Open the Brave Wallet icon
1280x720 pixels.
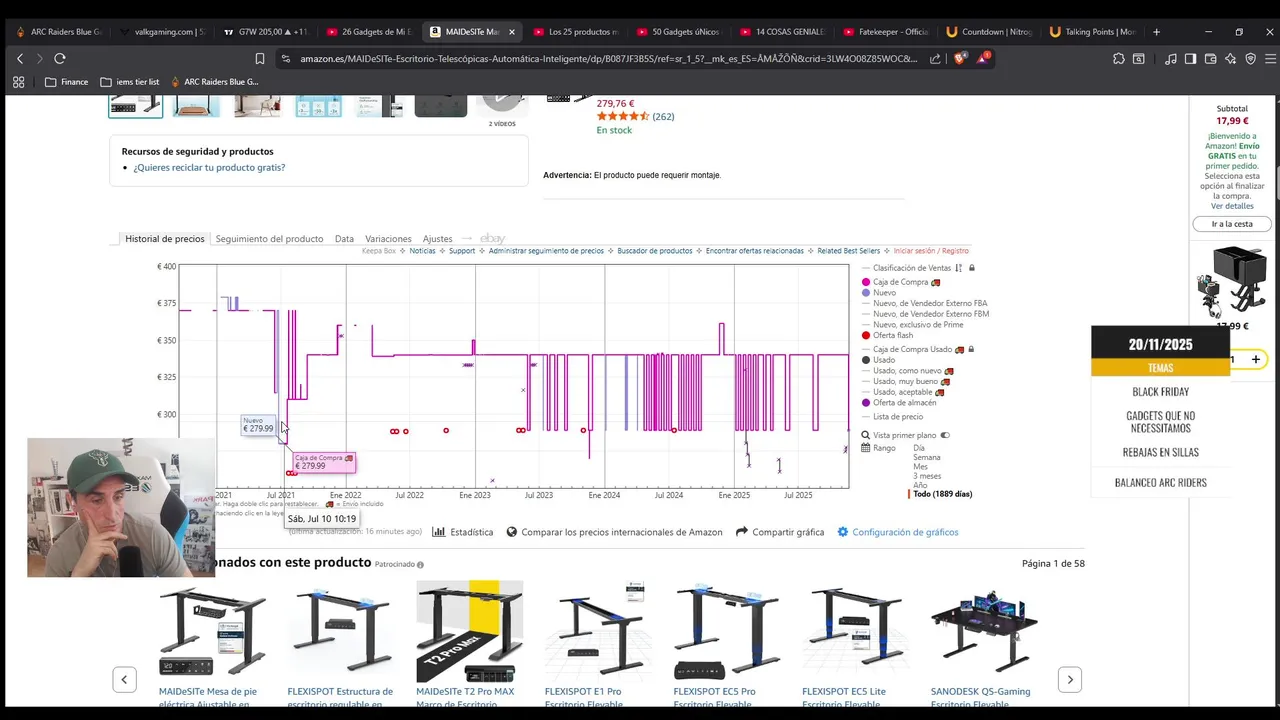pyautogui.click(x=1210, y=59)
